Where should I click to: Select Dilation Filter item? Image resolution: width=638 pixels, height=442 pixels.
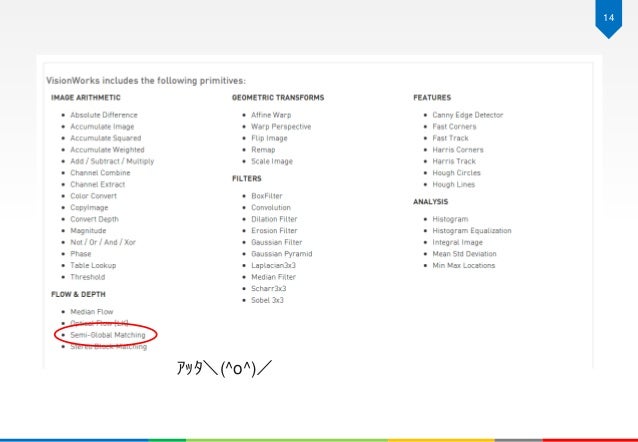[274, 219]
